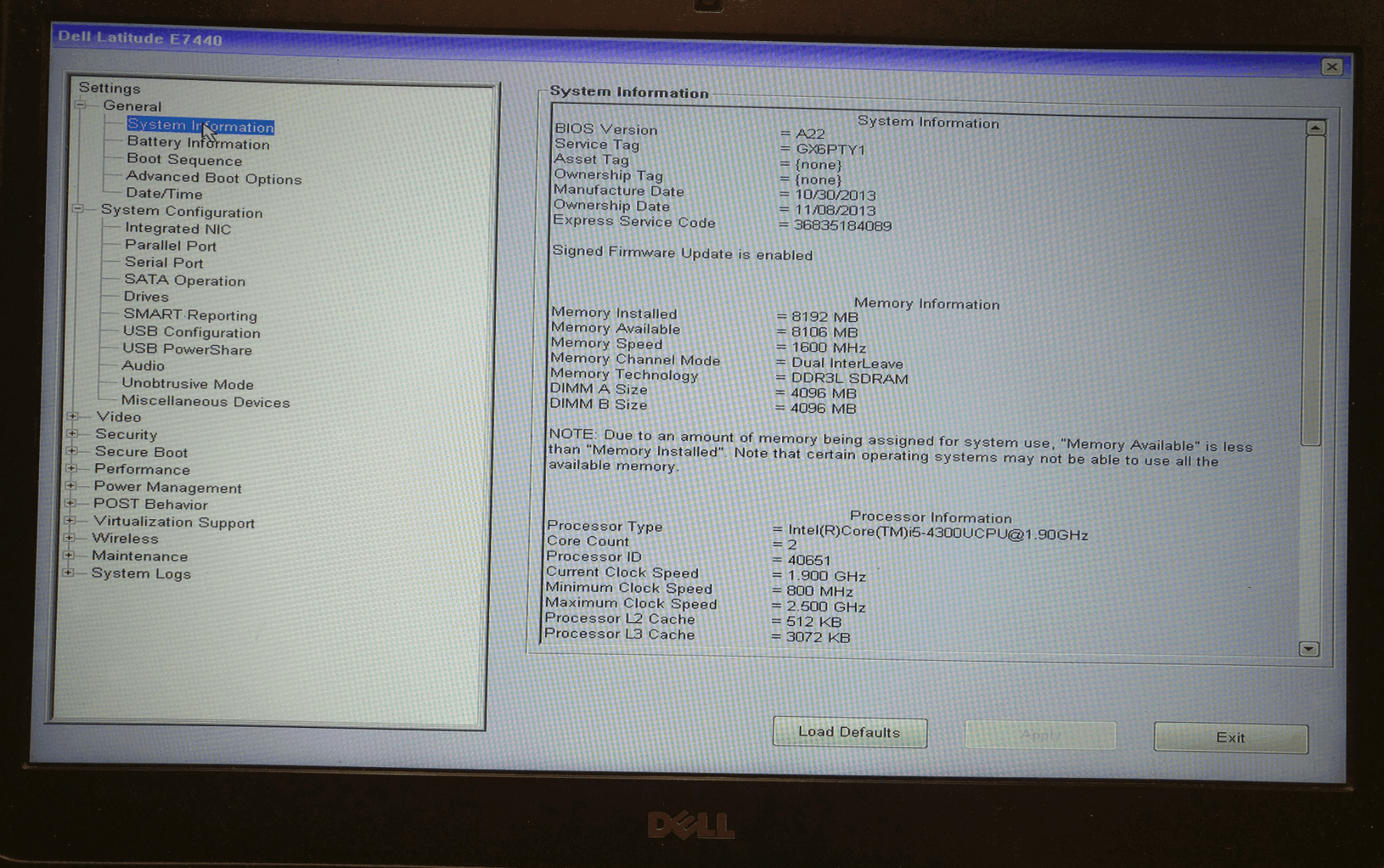The width and height of the screenshot is (1384, 868).
Task: Click the Exit button
Action: pyautogui.click(x=1231, y=738)
